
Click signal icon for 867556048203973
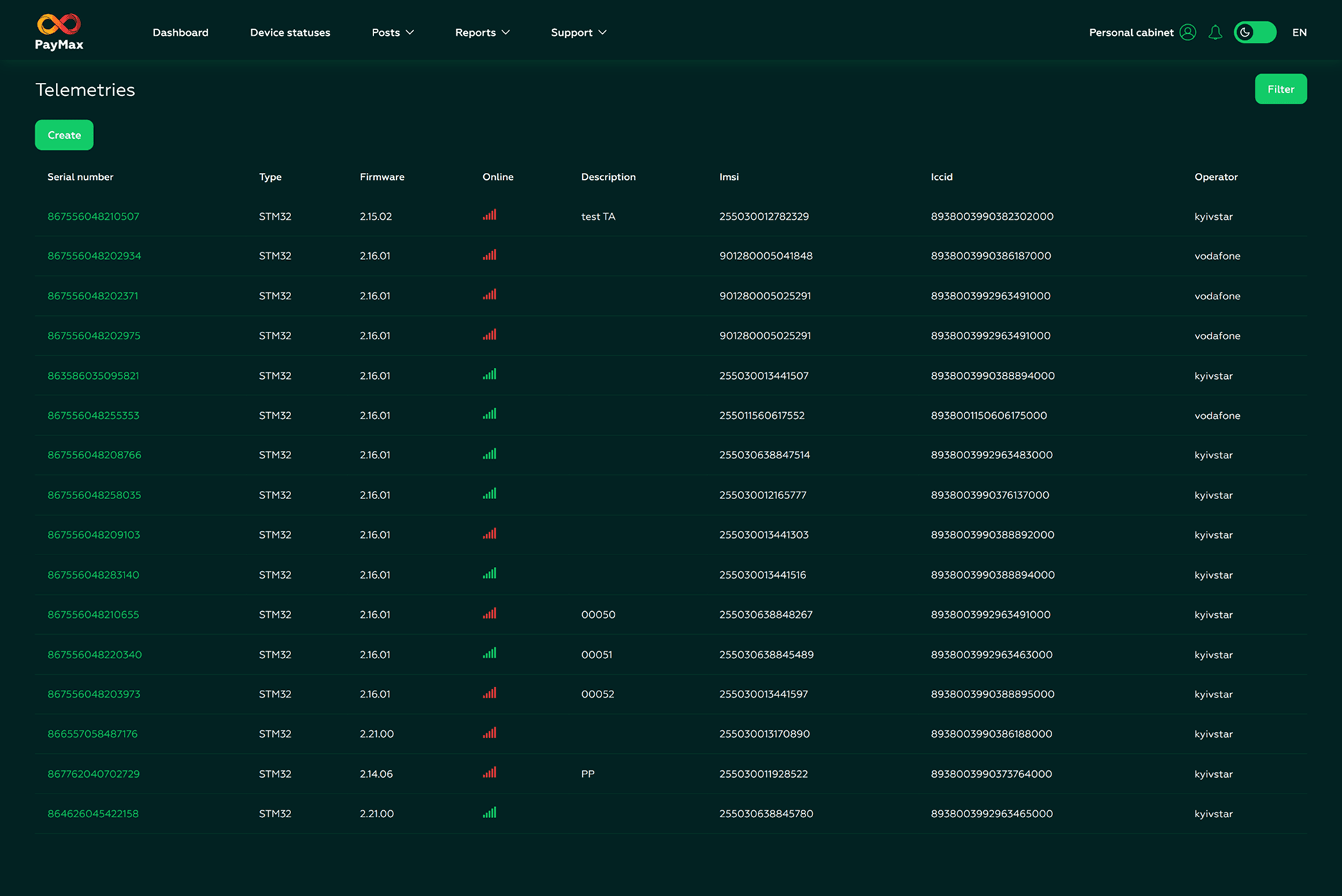[x=490, y=693]
